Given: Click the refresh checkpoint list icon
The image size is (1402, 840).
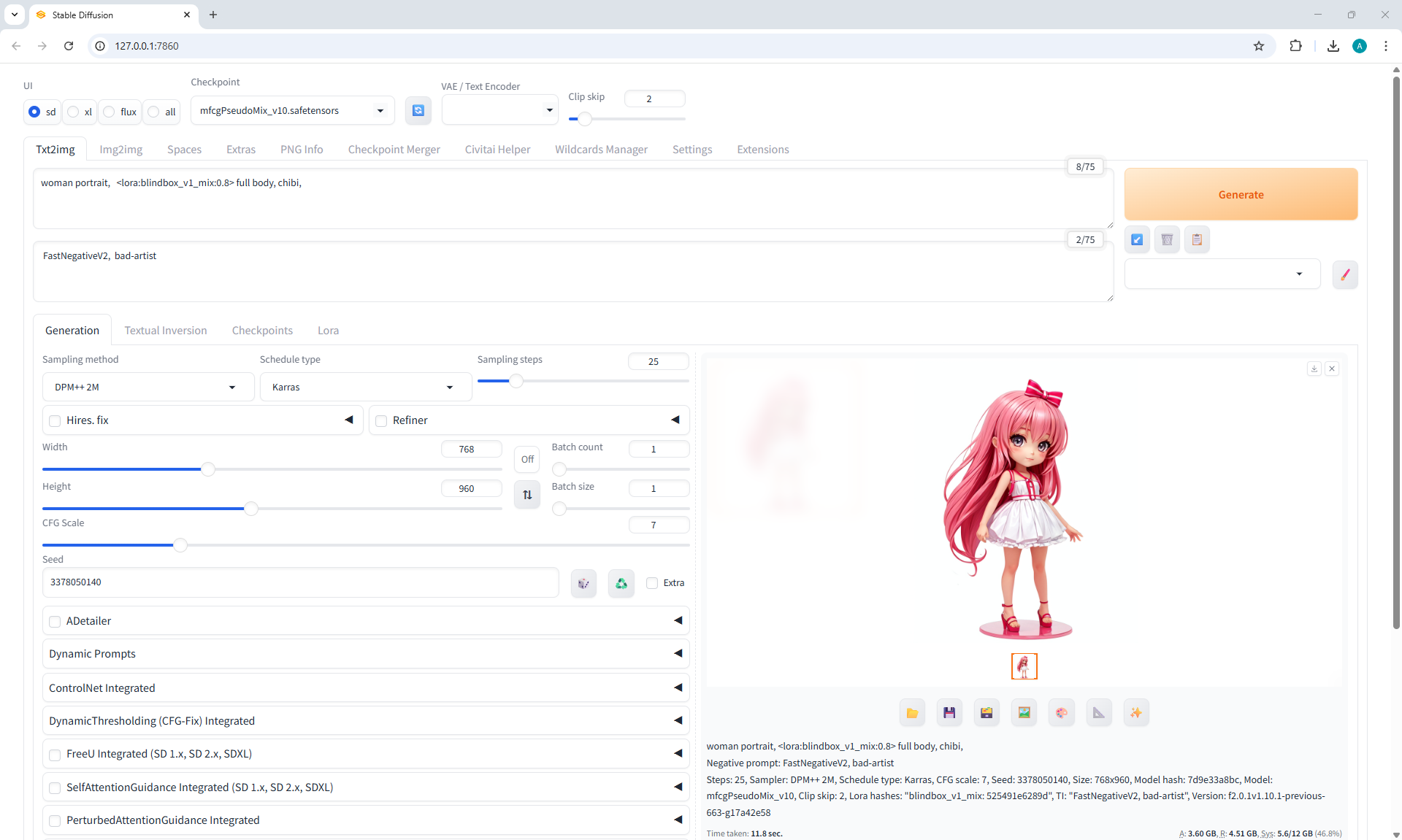Looking at the screenshot, I should [418, 110].
